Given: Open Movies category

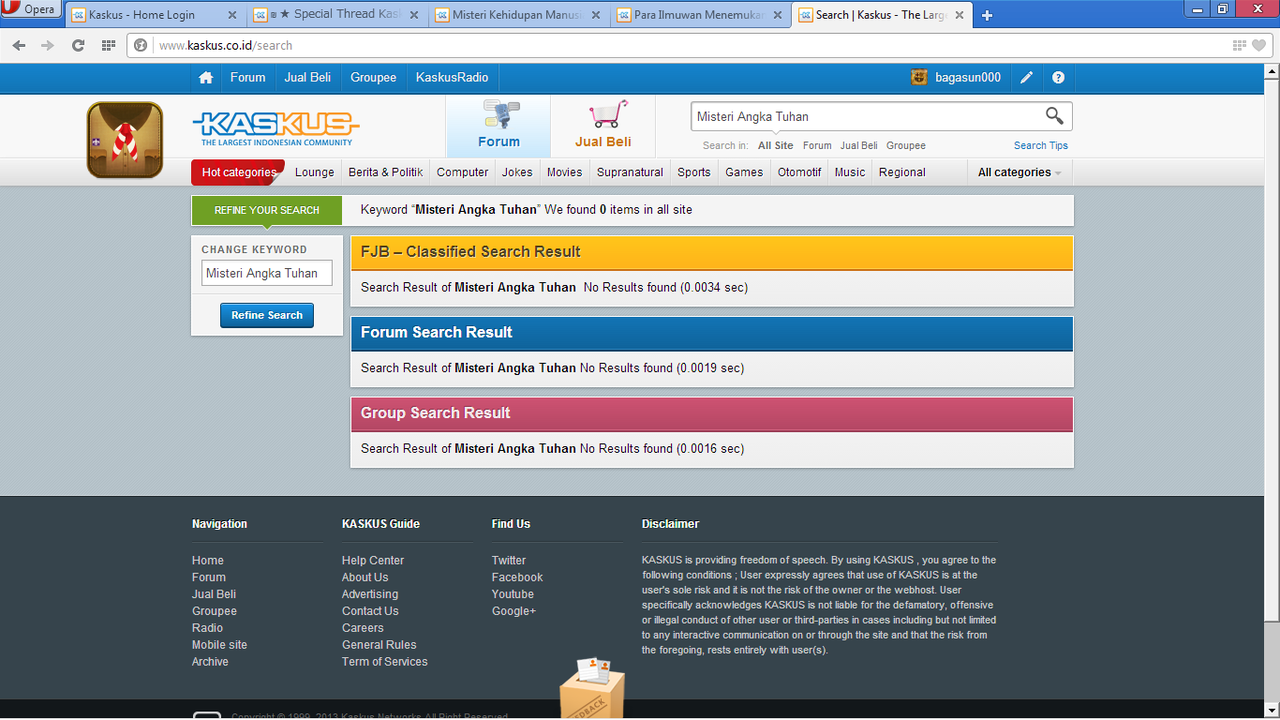Looking at the screenshot, I should [564, 172].
